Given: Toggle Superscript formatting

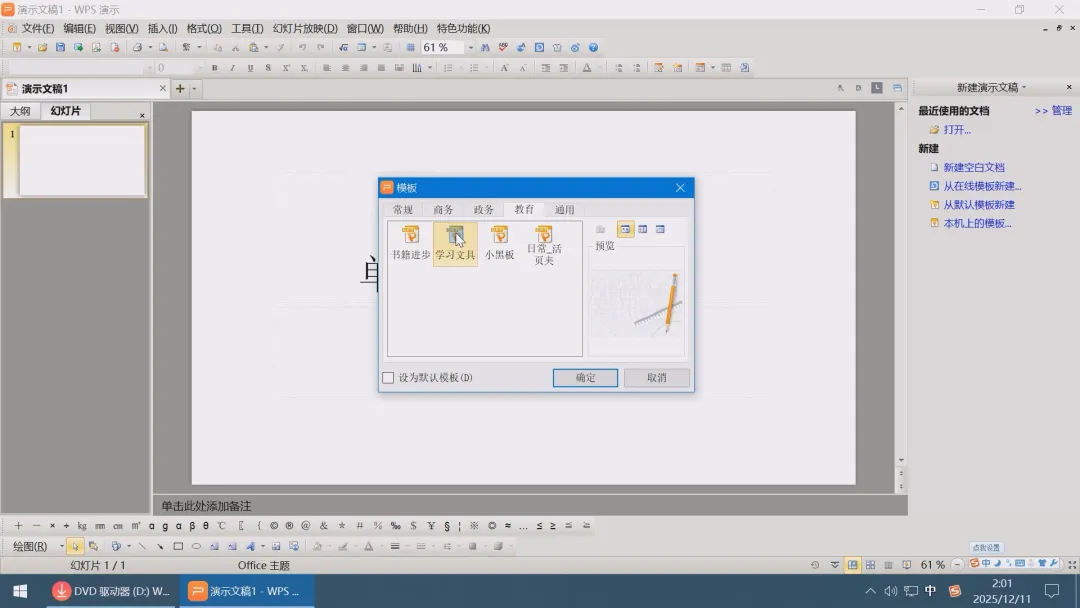Looking at the screenshot, I should 286,67.
